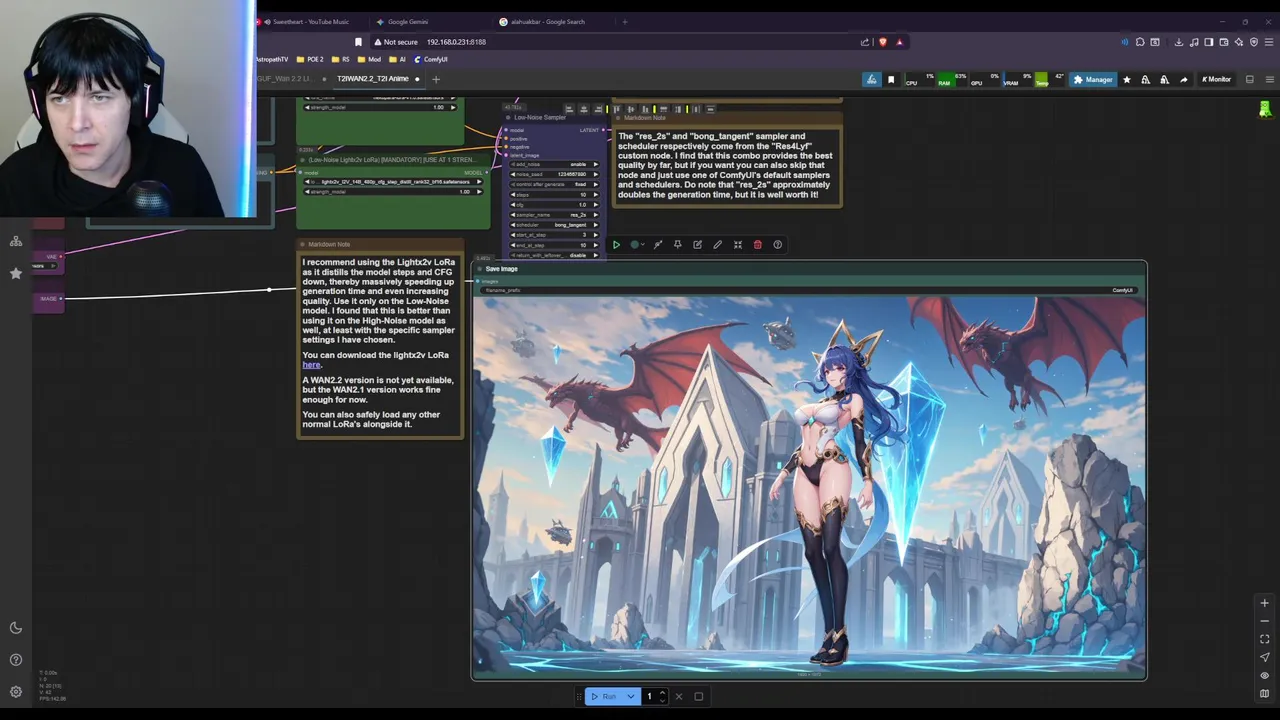Screen dimensions: 1280x720
Task: Click the pencil icon on node toolbar
Action: coord(717,245)
